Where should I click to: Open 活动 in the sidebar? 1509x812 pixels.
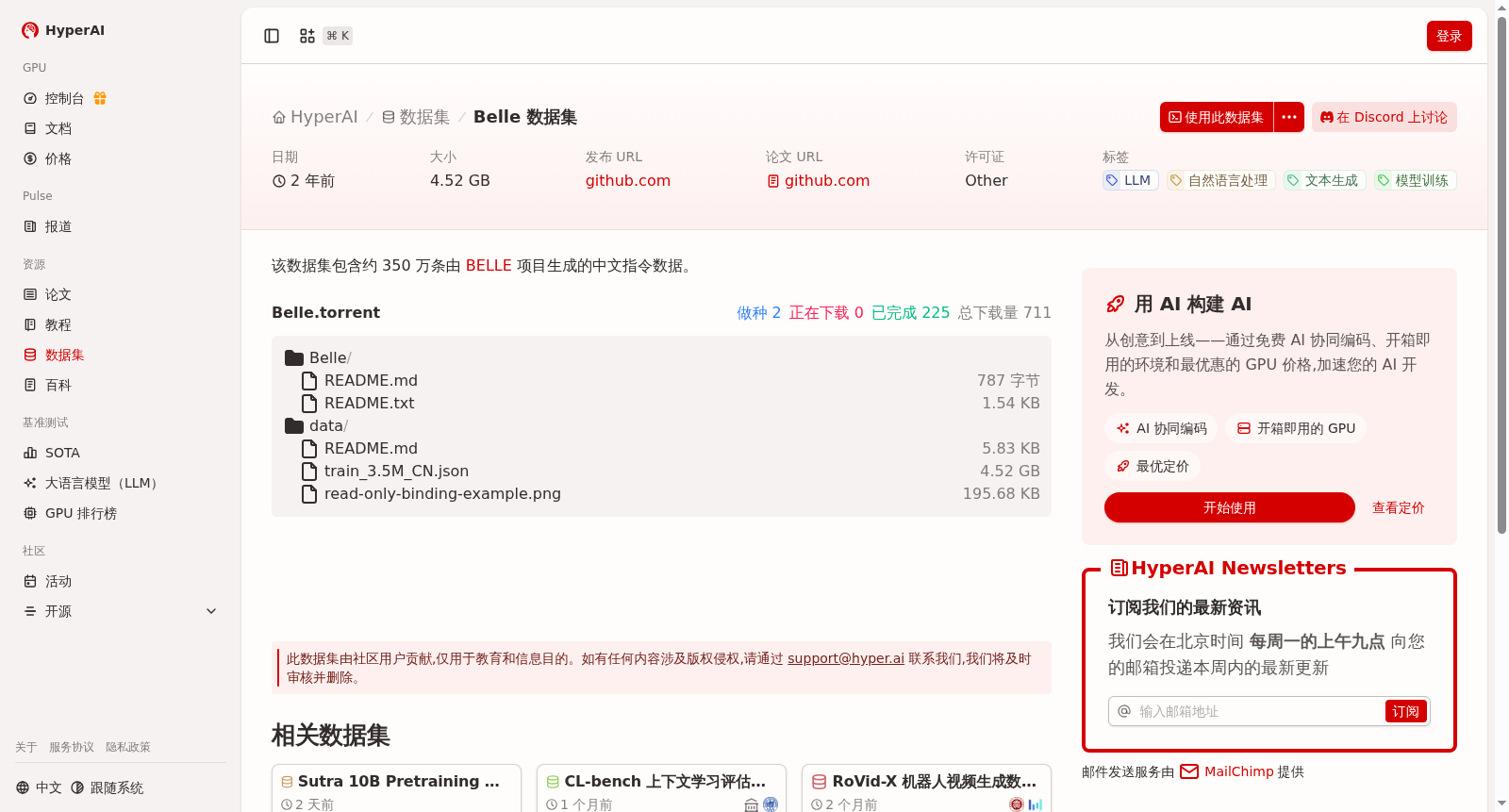pyautogui.click(x=47, y=581)
